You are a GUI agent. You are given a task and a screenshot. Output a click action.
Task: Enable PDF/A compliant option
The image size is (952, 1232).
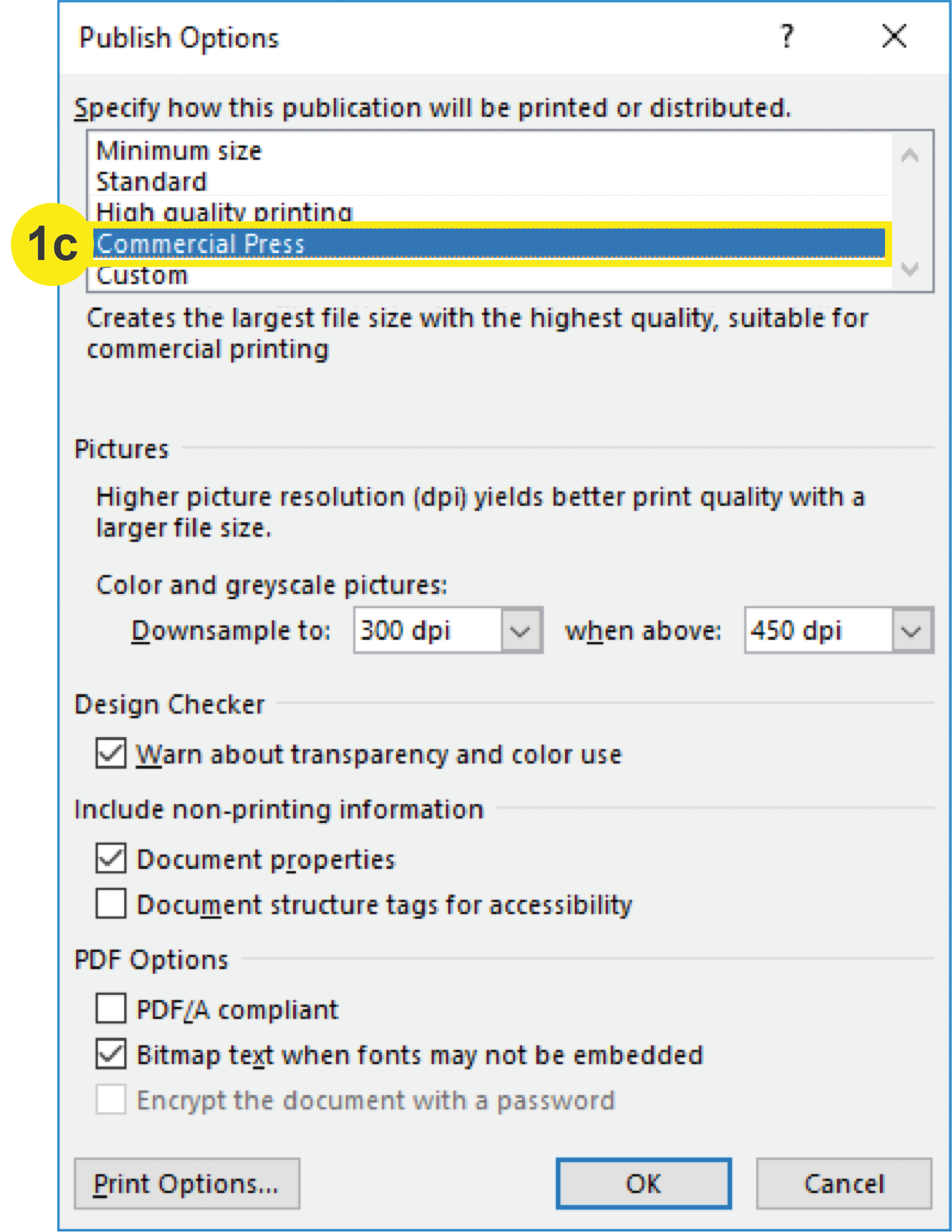(x=111, y=1009)
